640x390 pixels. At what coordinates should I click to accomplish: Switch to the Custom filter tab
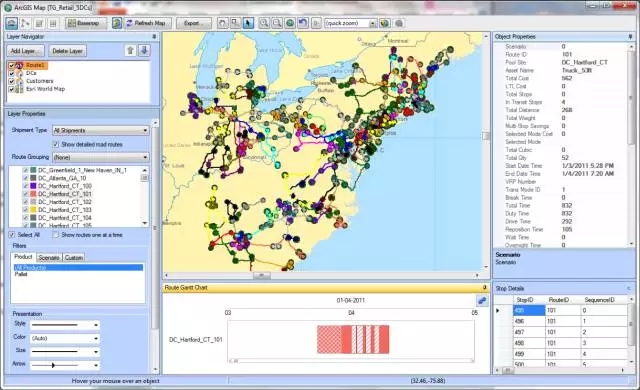tap(74, 258)
